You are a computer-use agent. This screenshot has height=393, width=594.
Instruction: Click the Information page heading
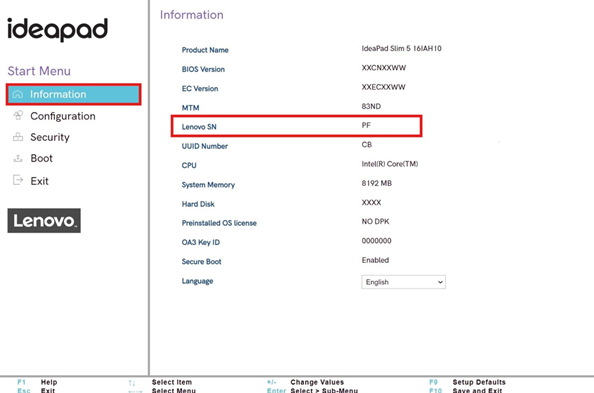[x=192, y=15]
